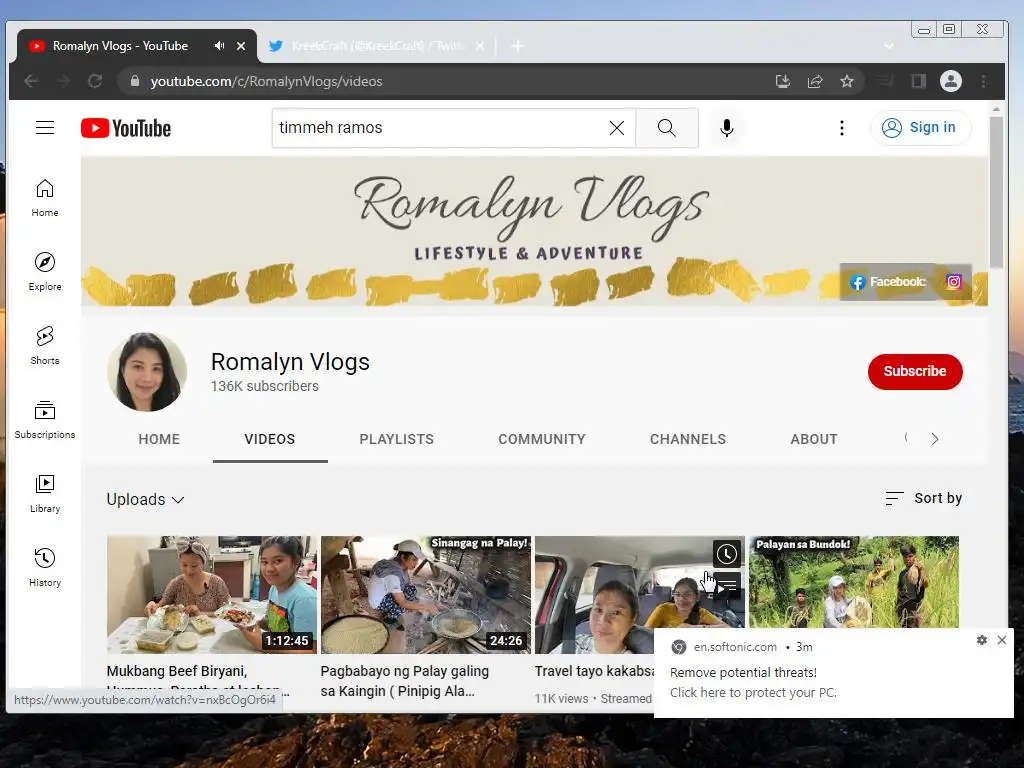Image resolution: width=1024 pixels, height=768 pixels.
Task: Click the YouTube logo
Action: [x=126, y=128]
